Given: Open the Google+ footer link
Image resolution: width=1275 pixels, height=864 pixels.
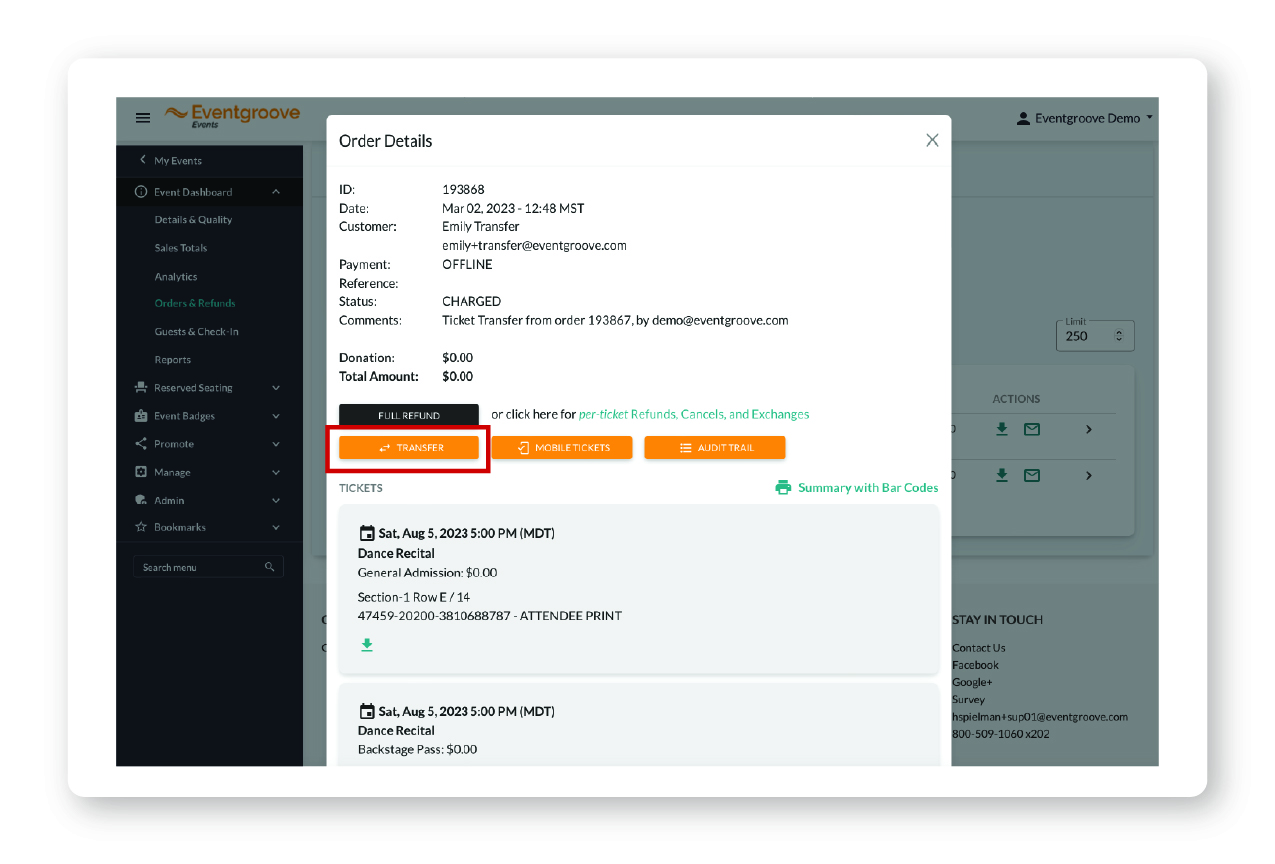Looking at the screenshot, I should [x=971, y=682].
